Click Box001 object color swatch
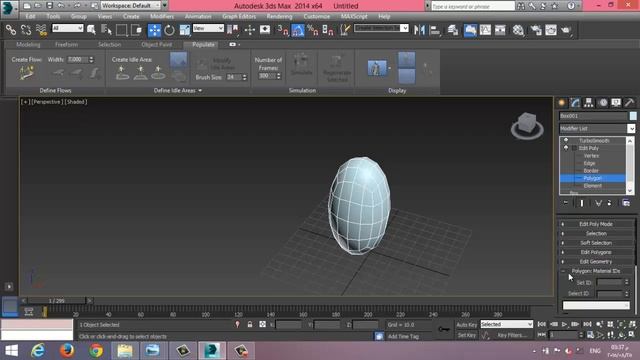Screen dimensions: 640x360 pos(633,116)
